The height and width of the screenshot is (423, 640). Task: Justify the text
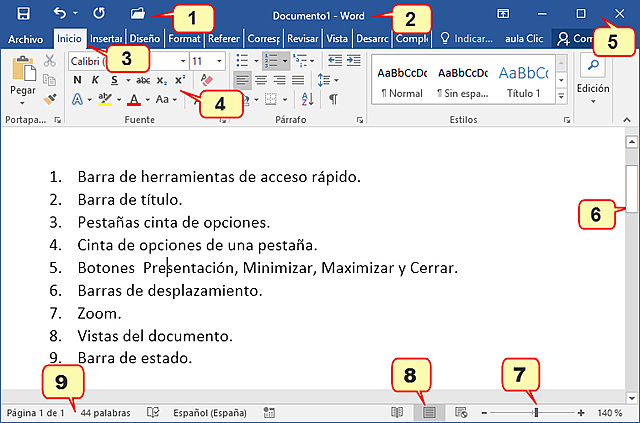click(x=298, y=80)
